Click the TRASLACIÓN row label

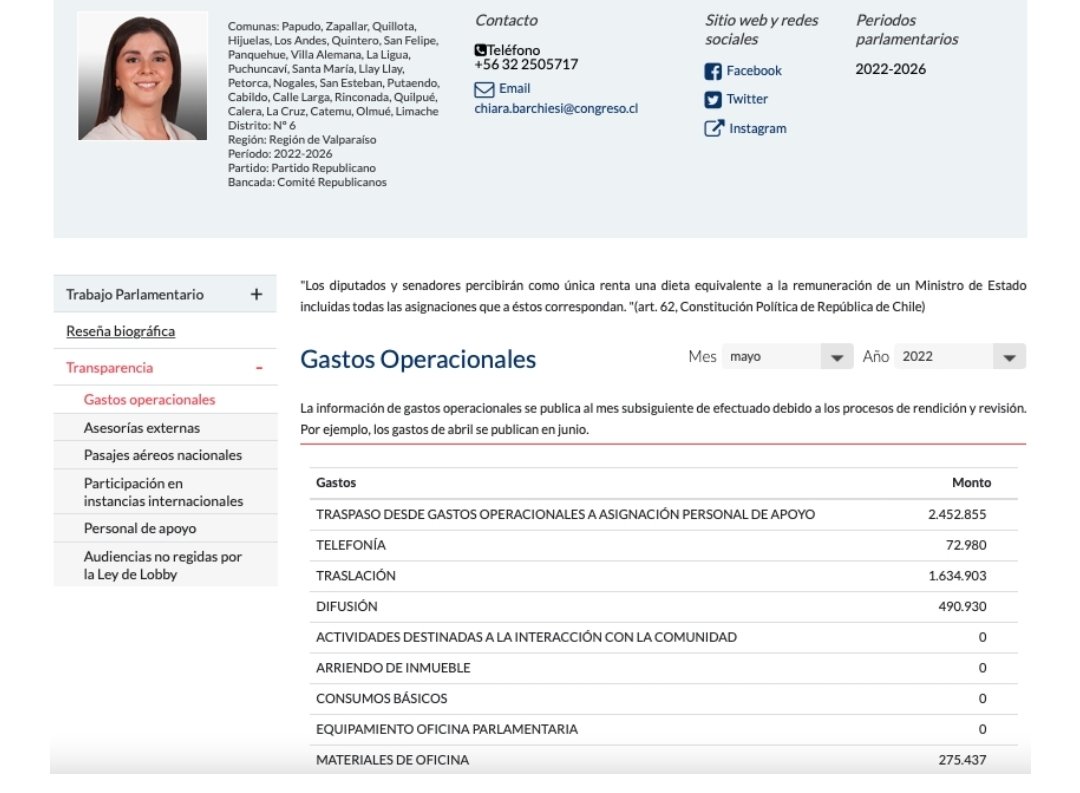tap(355, 575)
